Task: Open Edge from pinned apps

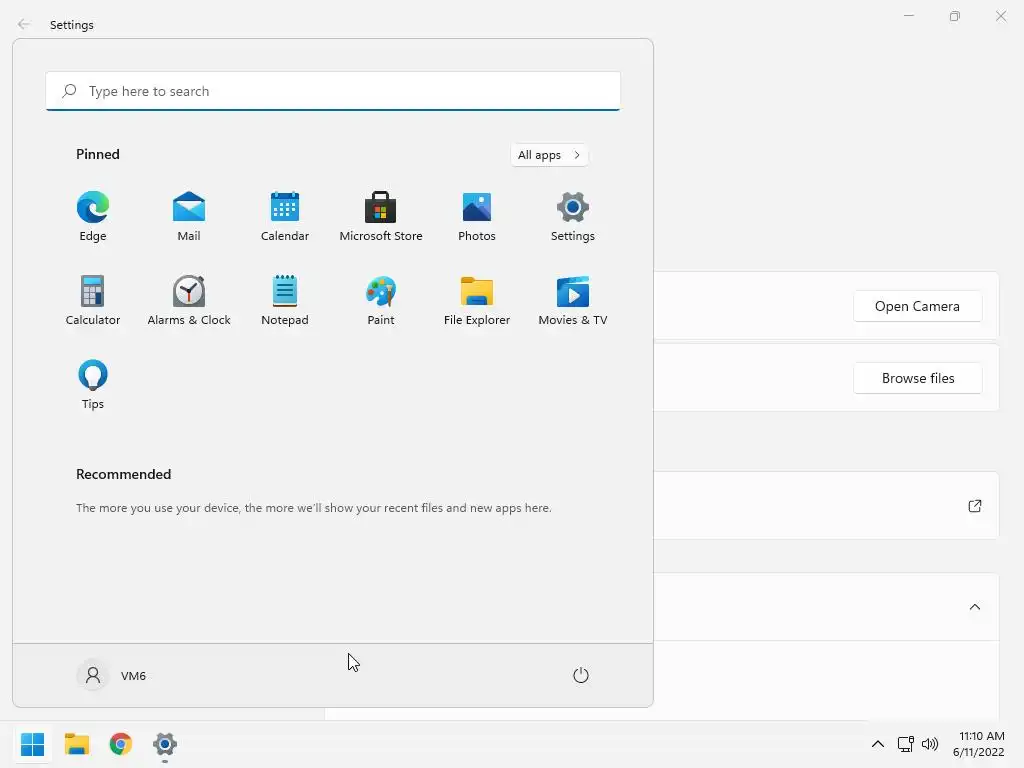Action: coord(93,217)
